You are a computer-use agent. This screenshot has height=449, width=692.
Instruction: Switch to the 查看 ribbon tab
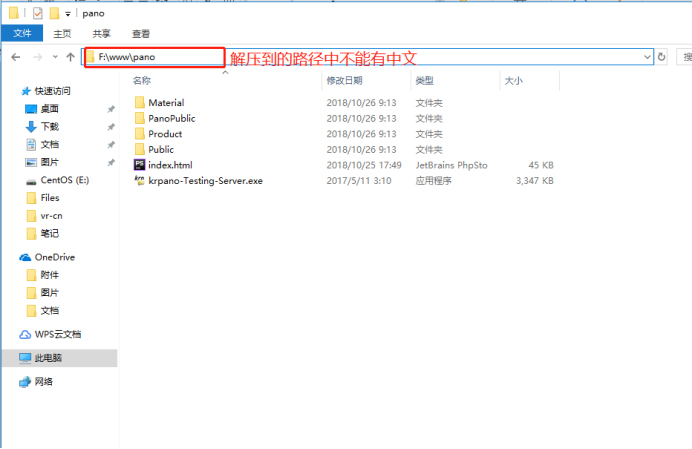140,34
